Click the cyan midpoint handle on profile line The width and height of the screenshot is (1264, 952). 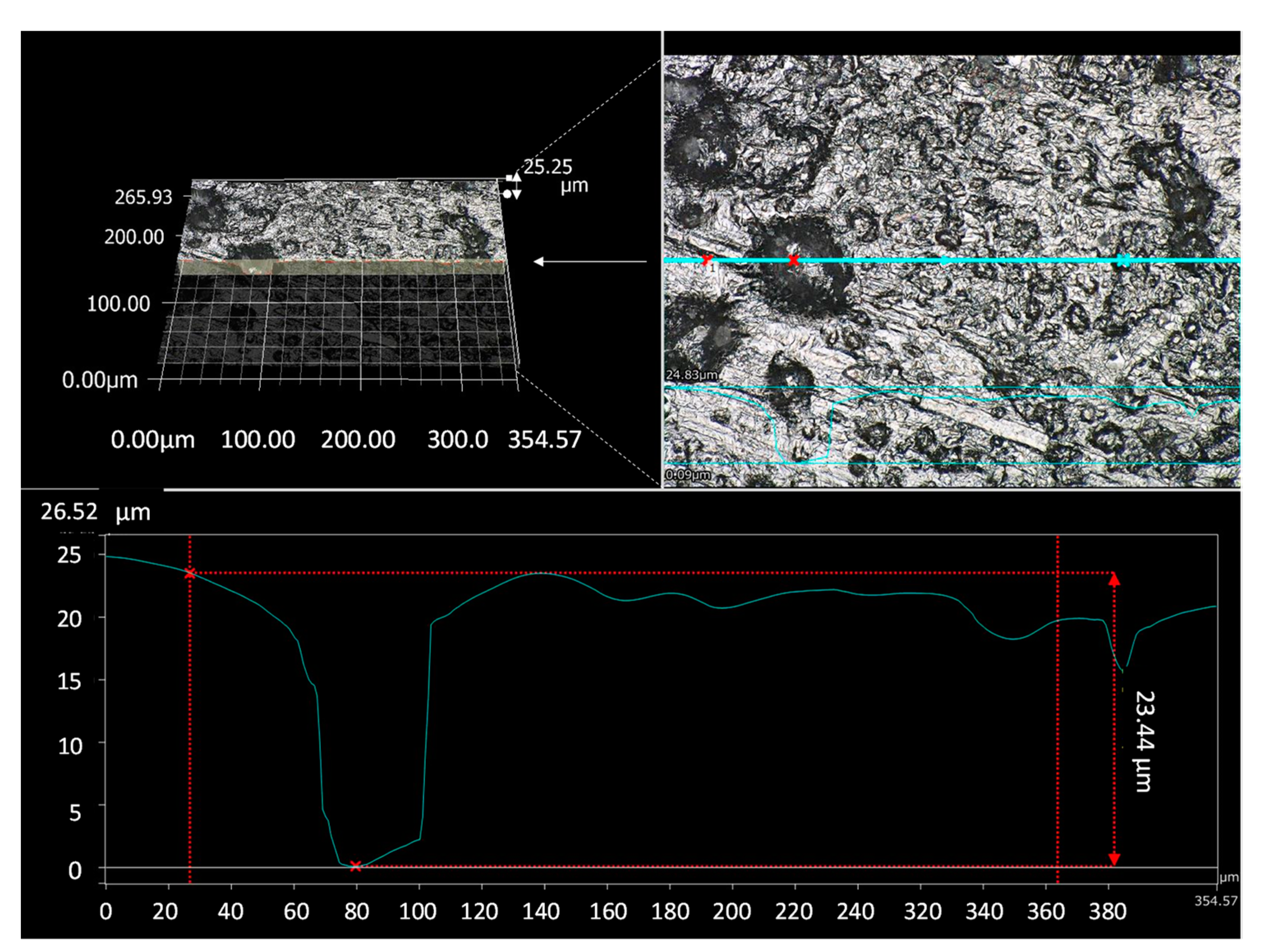tap(944, 261)
